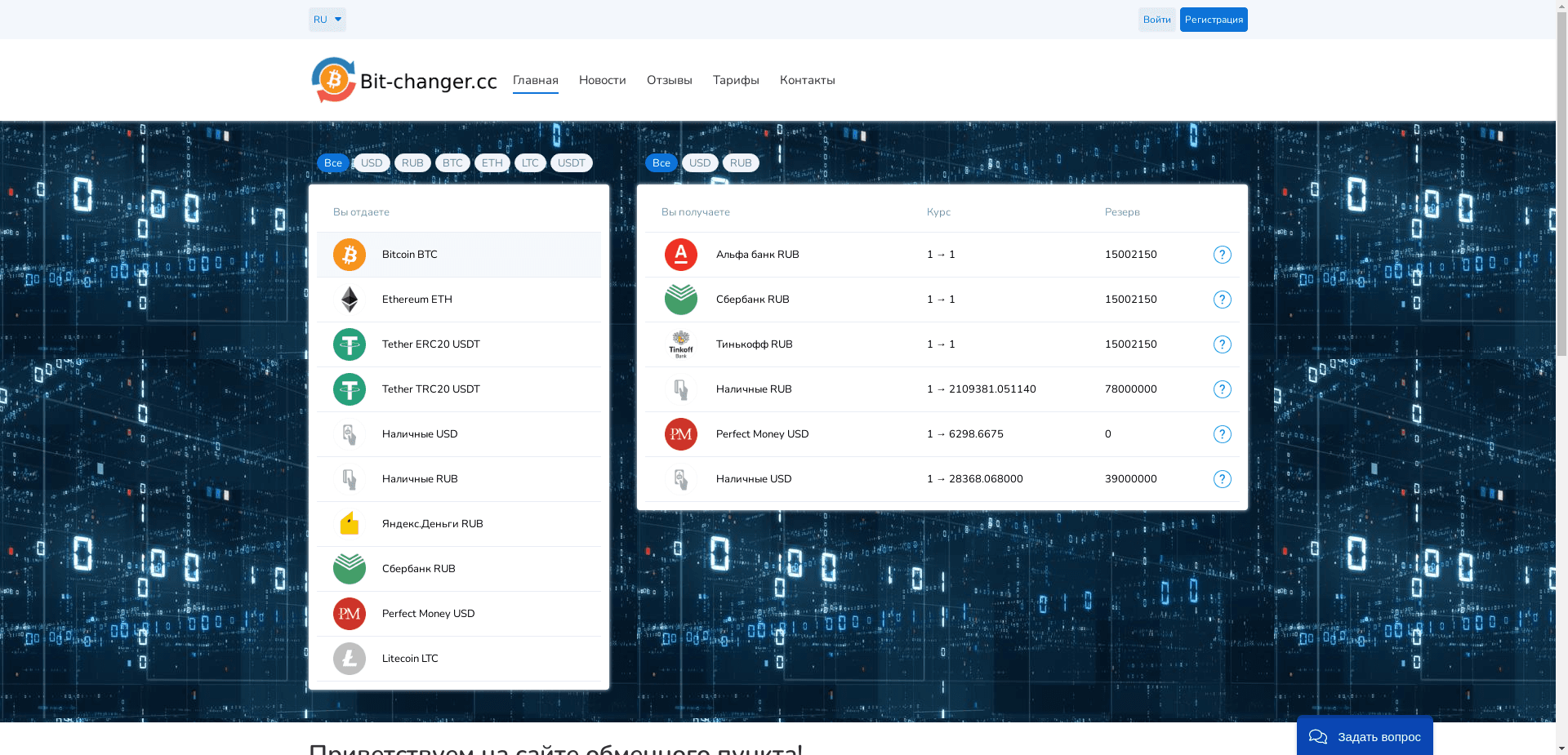Filter give currencies by BTC
1568x755 pixels.
[x=452, y=163]
